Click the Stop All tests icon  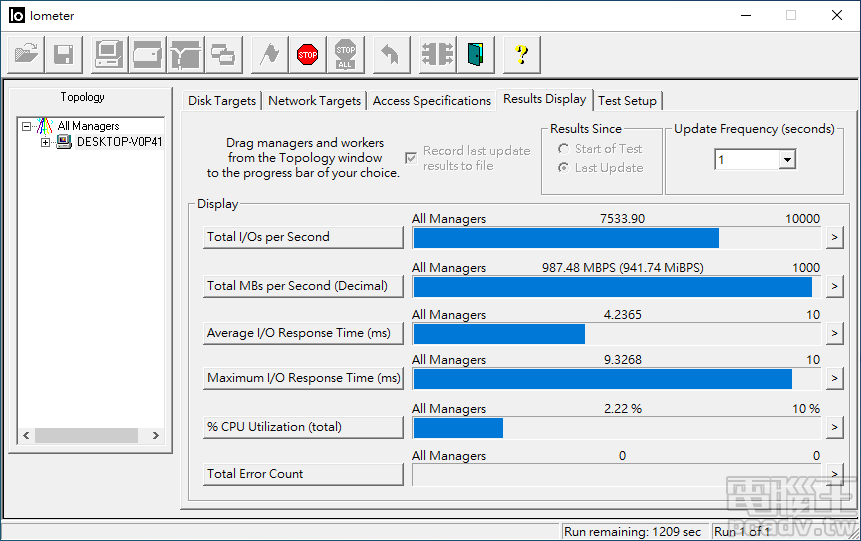point(345,54)
